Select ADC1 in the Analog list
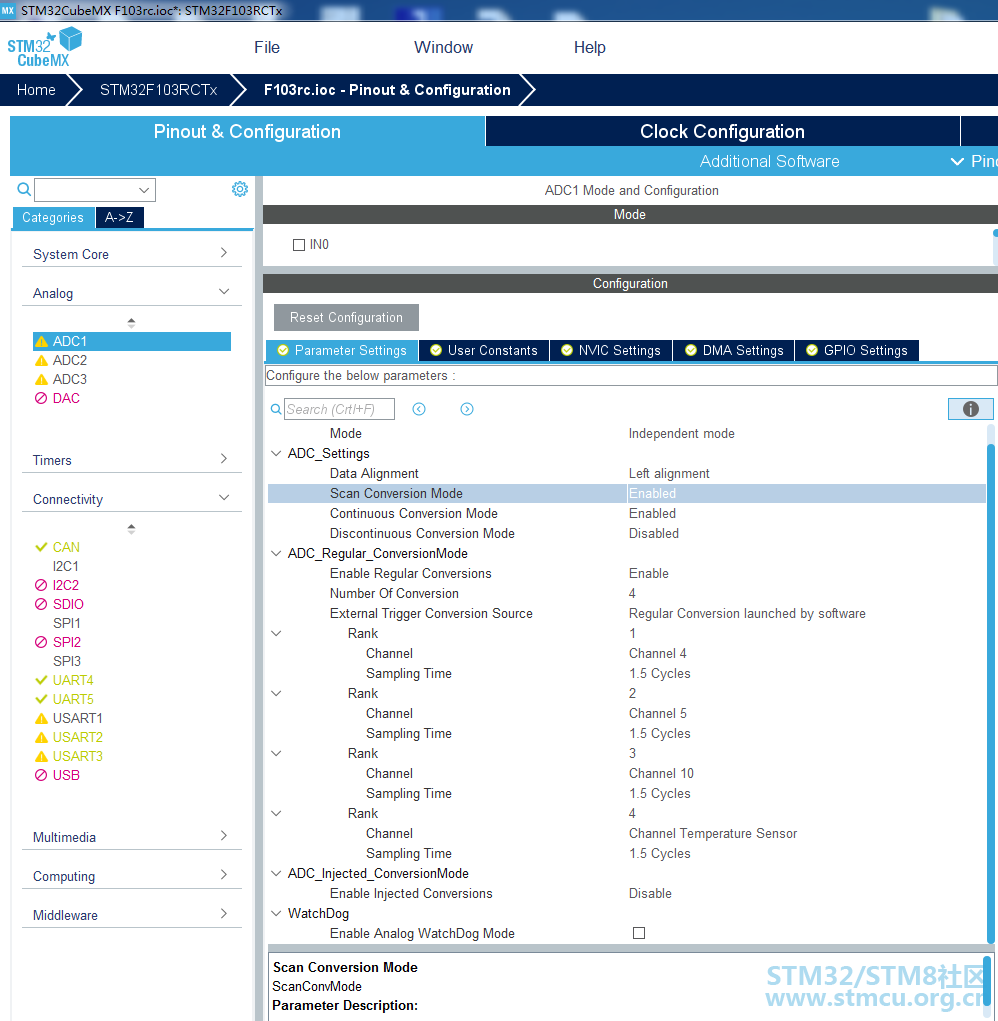This screenshot has width=998, height=1021. 132,341
